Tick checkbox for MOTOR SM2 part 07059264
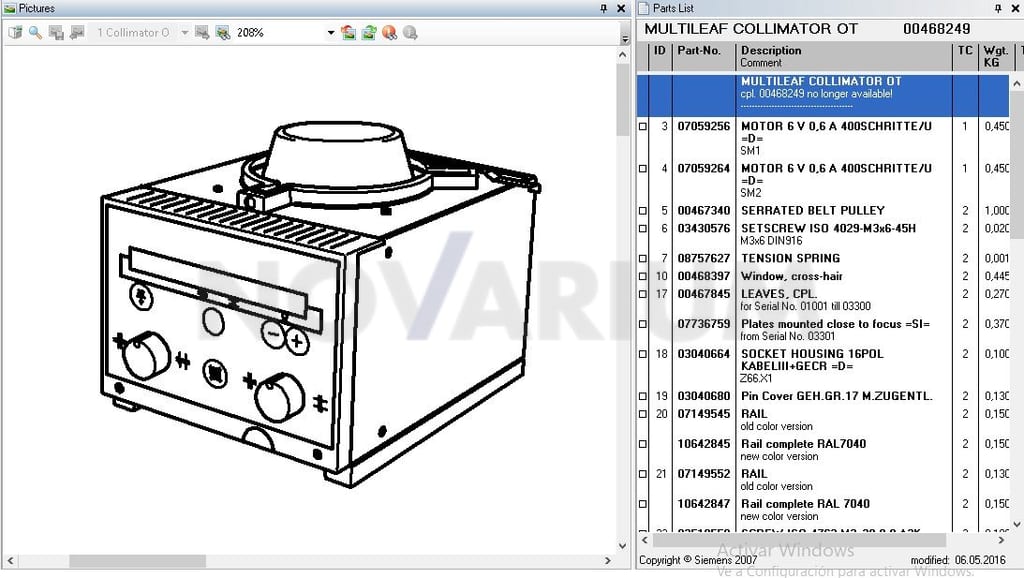 click(x=643, y=169)
